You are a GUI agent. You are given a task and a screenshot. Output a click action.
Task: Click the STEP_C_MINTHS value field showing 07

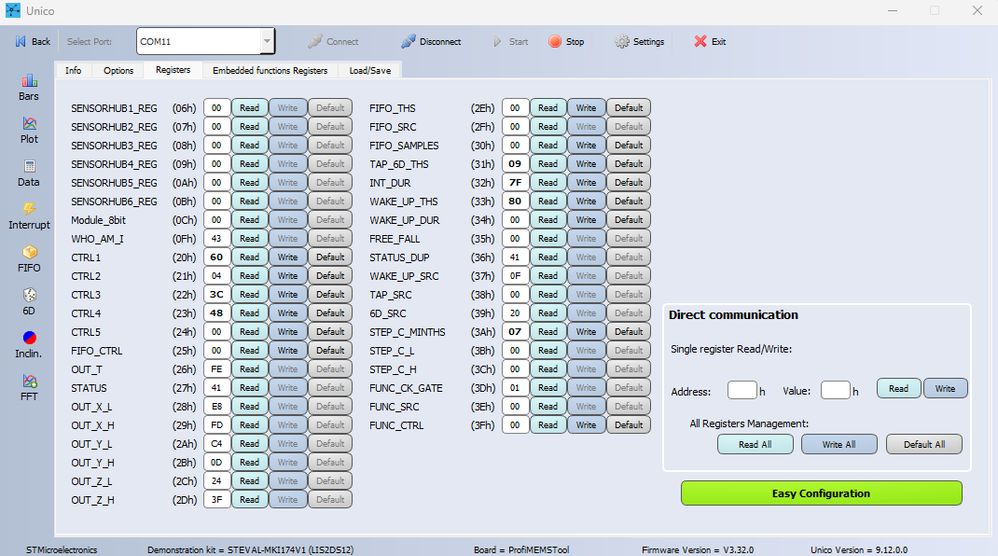[x=515, y=331]
